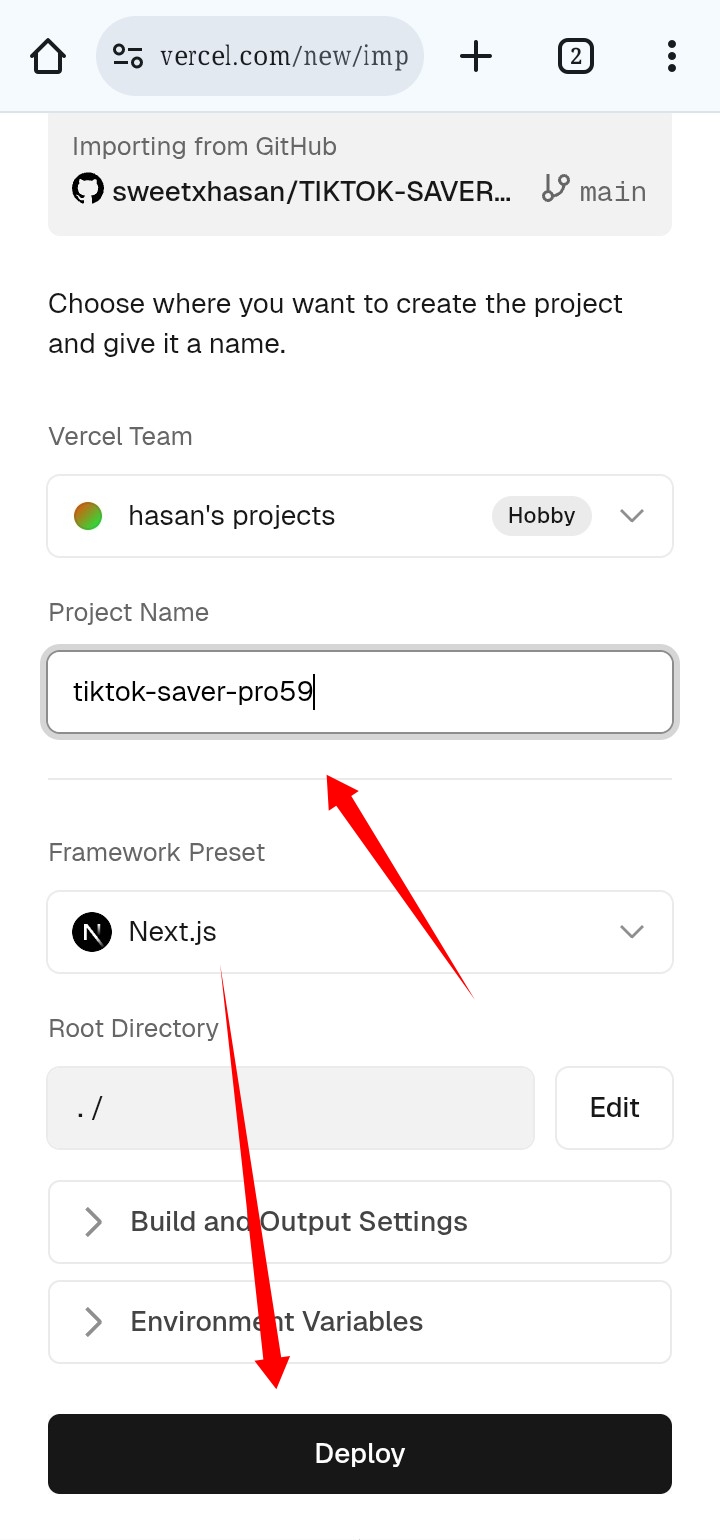The width and height of the screenshot is (720, 1540).
Task: Open a new tab with plus icon
Action: 476,56
